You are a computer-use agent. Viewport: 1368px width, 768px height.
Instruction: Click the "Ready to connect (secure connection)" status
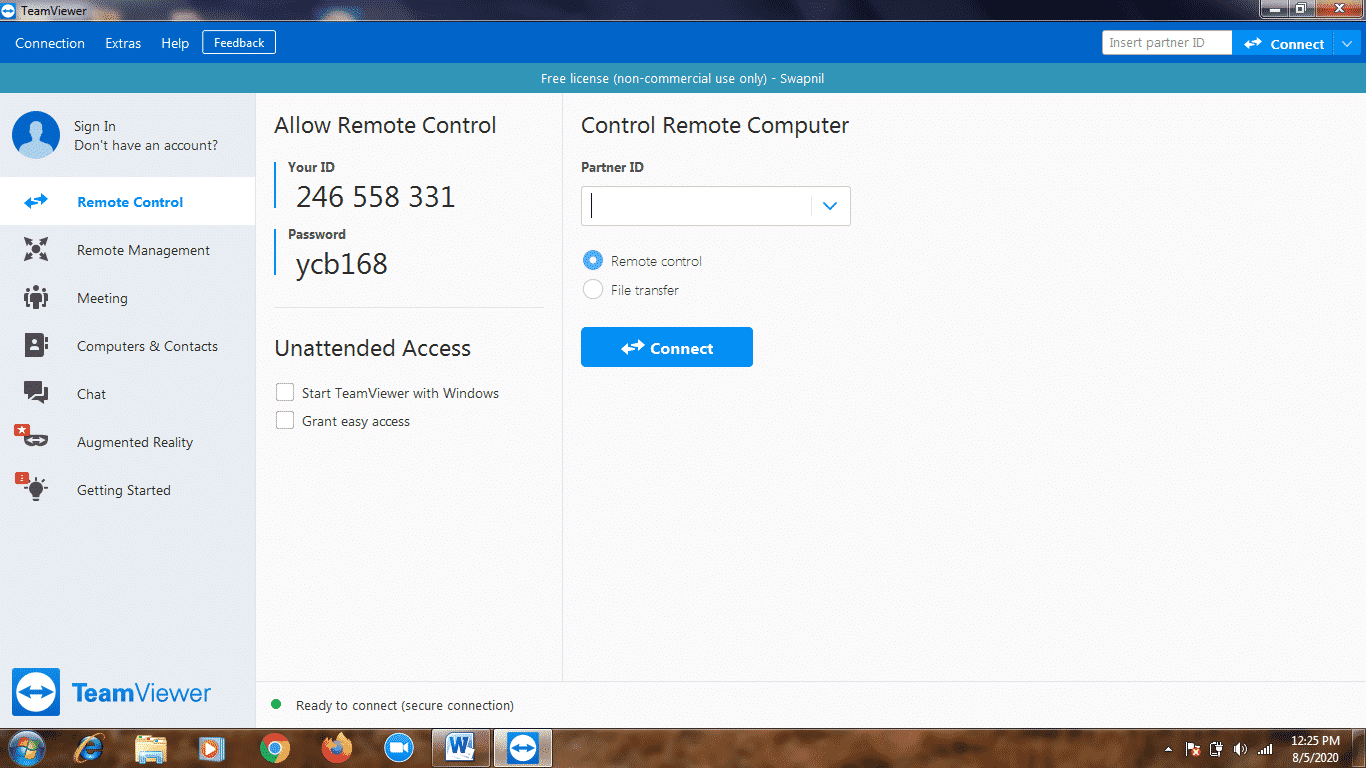pyautogui.click(x=405, y=705)
